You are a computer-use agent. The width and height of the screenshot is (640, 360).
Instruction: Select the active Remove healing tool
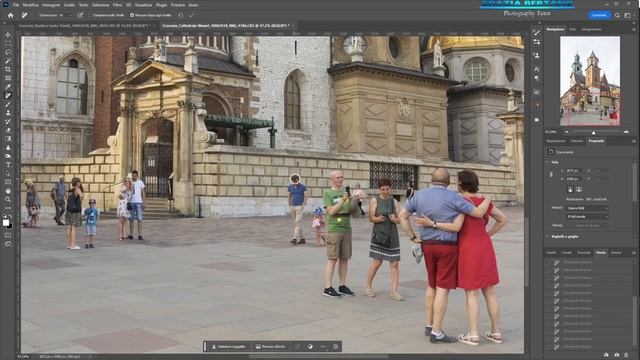(8, 95)
